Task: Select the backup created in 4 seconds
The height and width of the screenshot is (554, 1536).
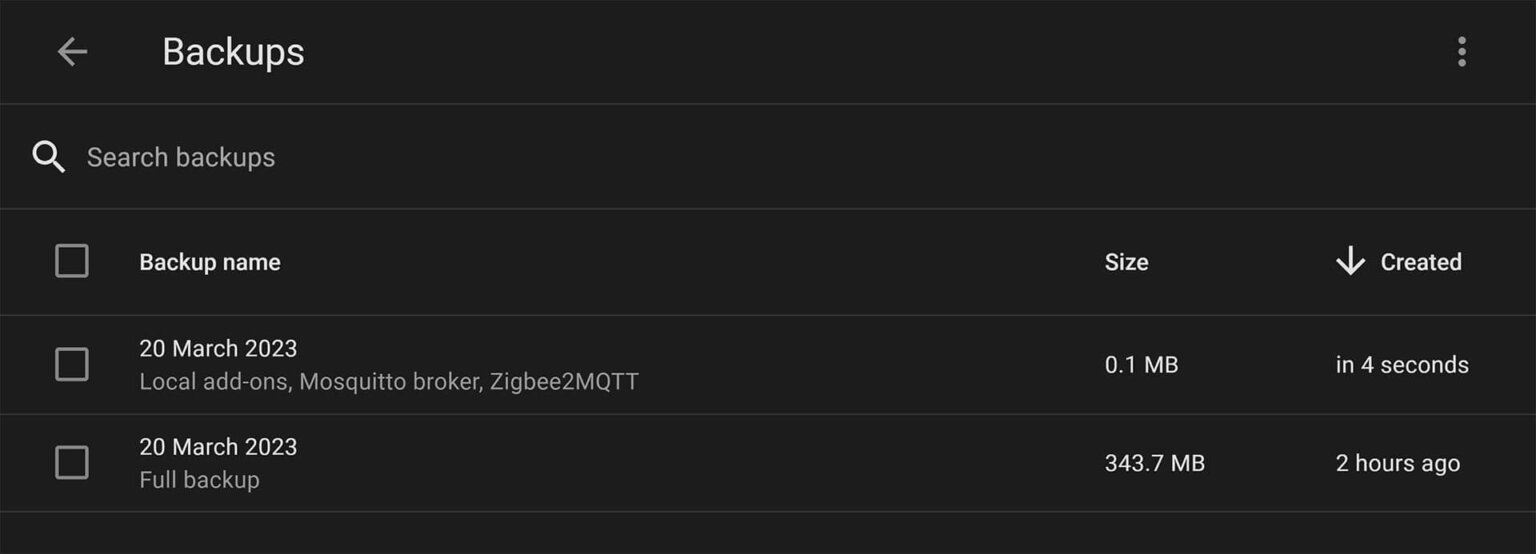Action: (1401, 365)
